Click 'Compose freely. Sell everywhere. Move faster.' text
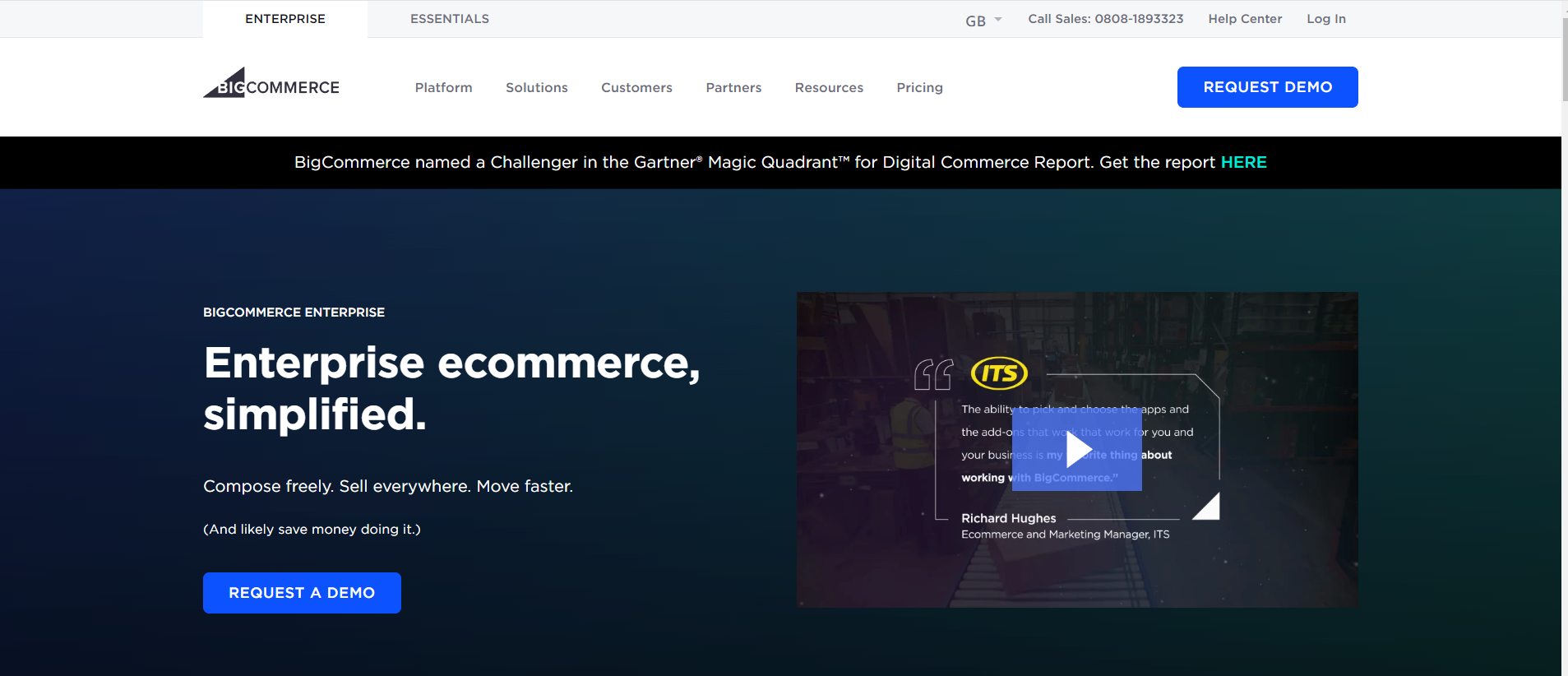 click(x=388, y=486)
